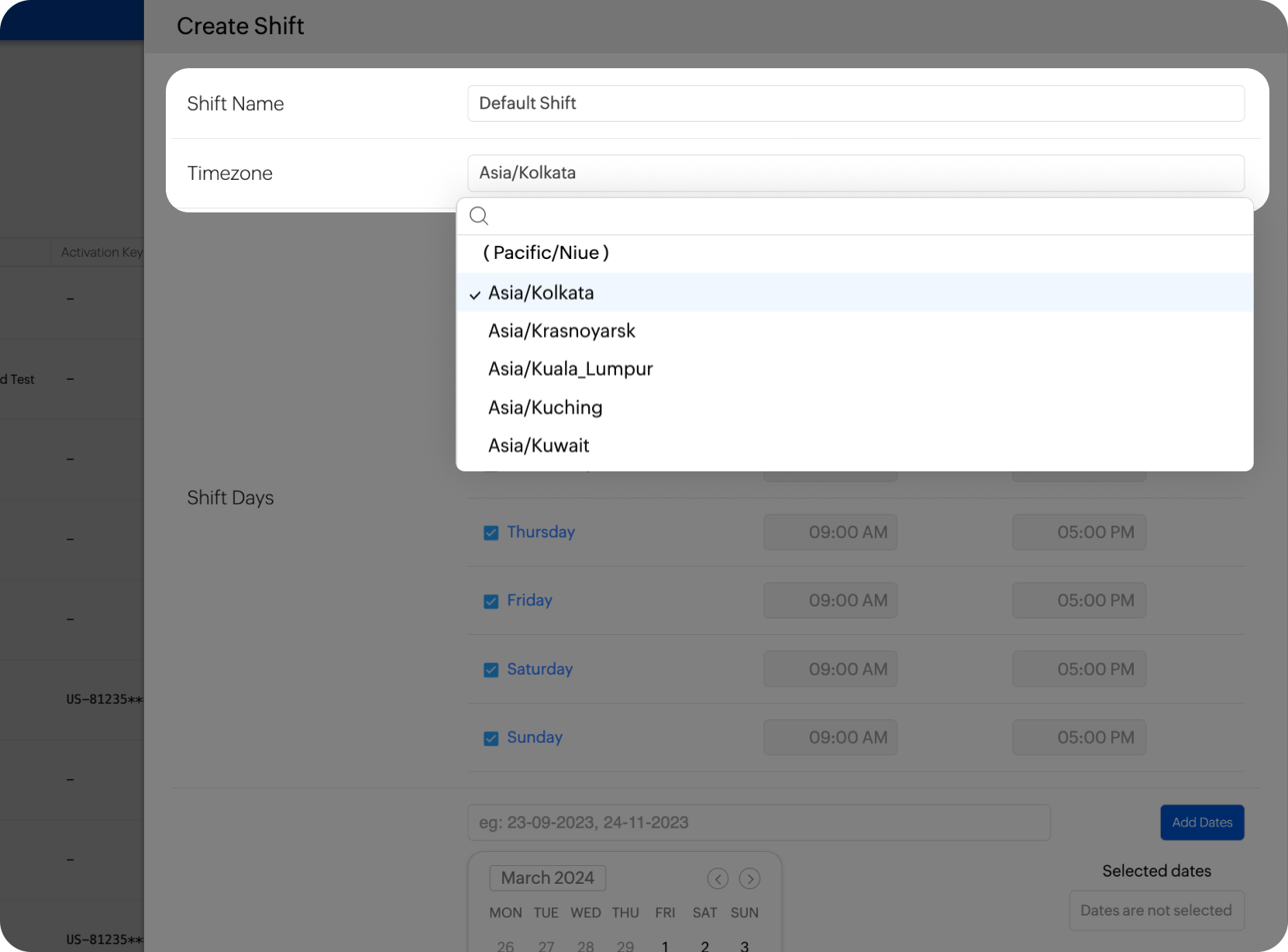Pick Asia/Kuwait from the timezone list
Viewport: 1288px width, 952px height.
pos(539,446)
